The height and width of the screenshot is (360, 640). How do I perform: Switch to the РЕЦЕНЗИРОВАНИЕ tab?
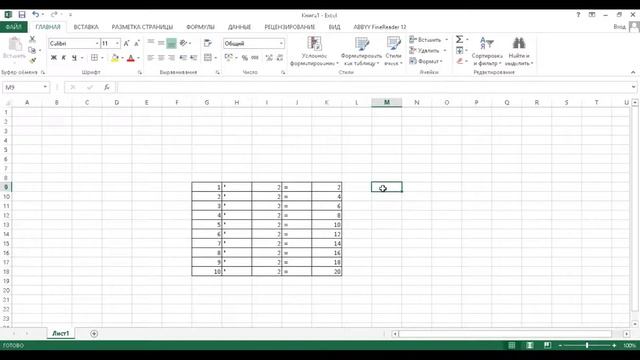[290, 27]
